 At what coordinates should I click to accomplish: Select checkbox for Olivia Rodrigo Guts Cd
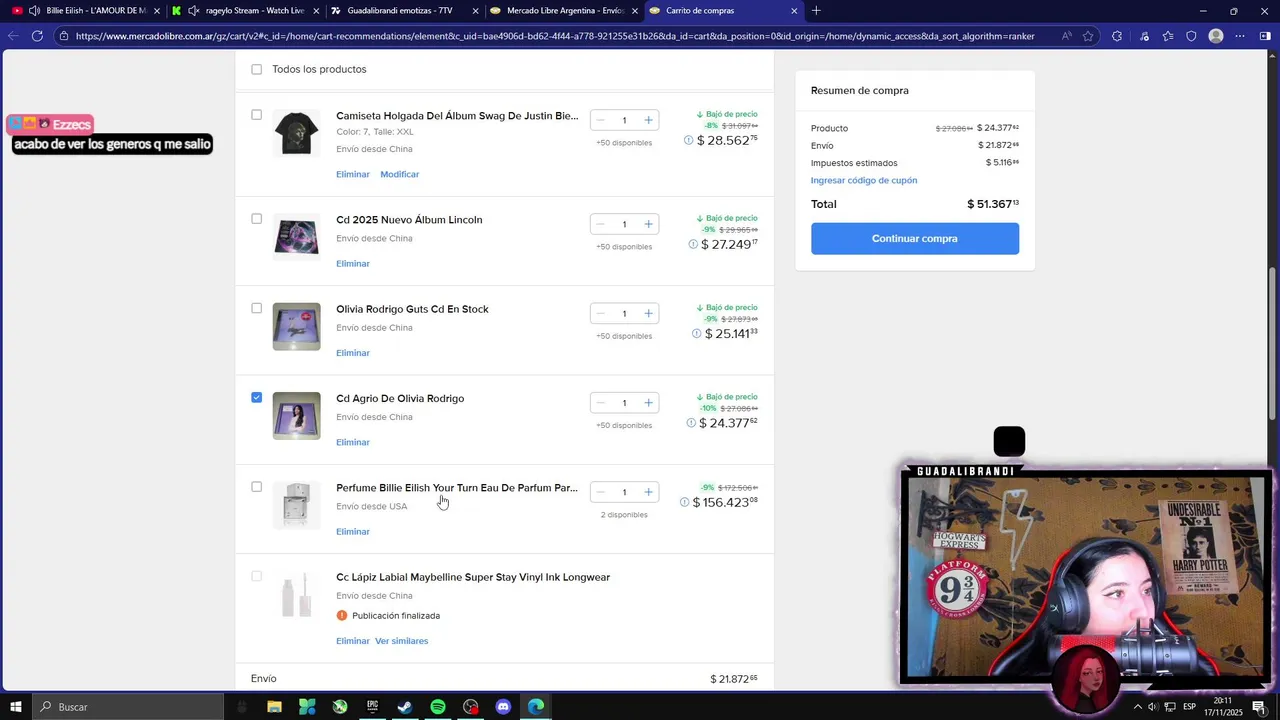[x=257, y=308]
